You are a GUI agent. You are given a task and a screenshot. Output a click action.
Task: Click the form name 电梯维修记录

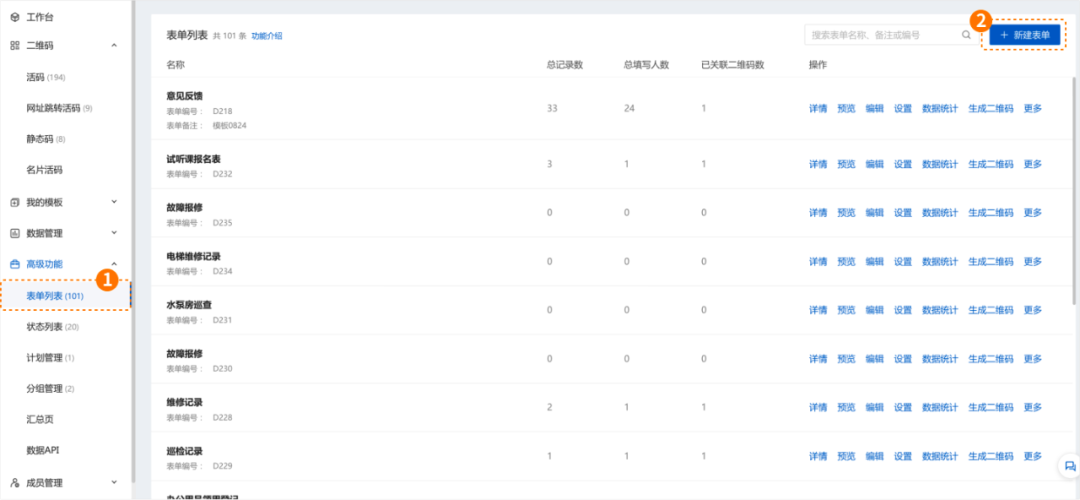(x=194, y=256)
